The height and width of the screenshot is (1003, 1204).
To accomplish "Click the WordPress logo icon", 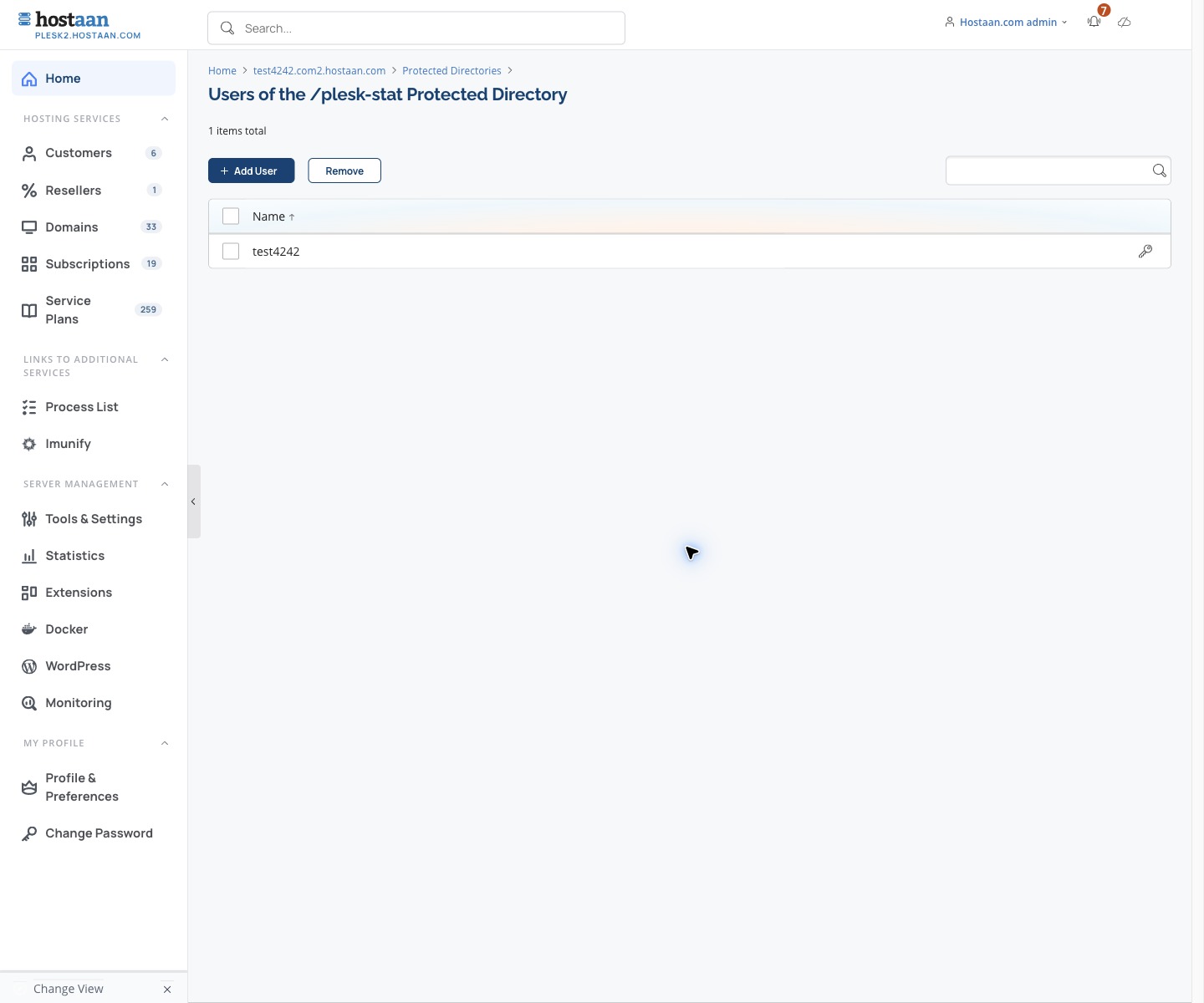I will tap(29, 666).
